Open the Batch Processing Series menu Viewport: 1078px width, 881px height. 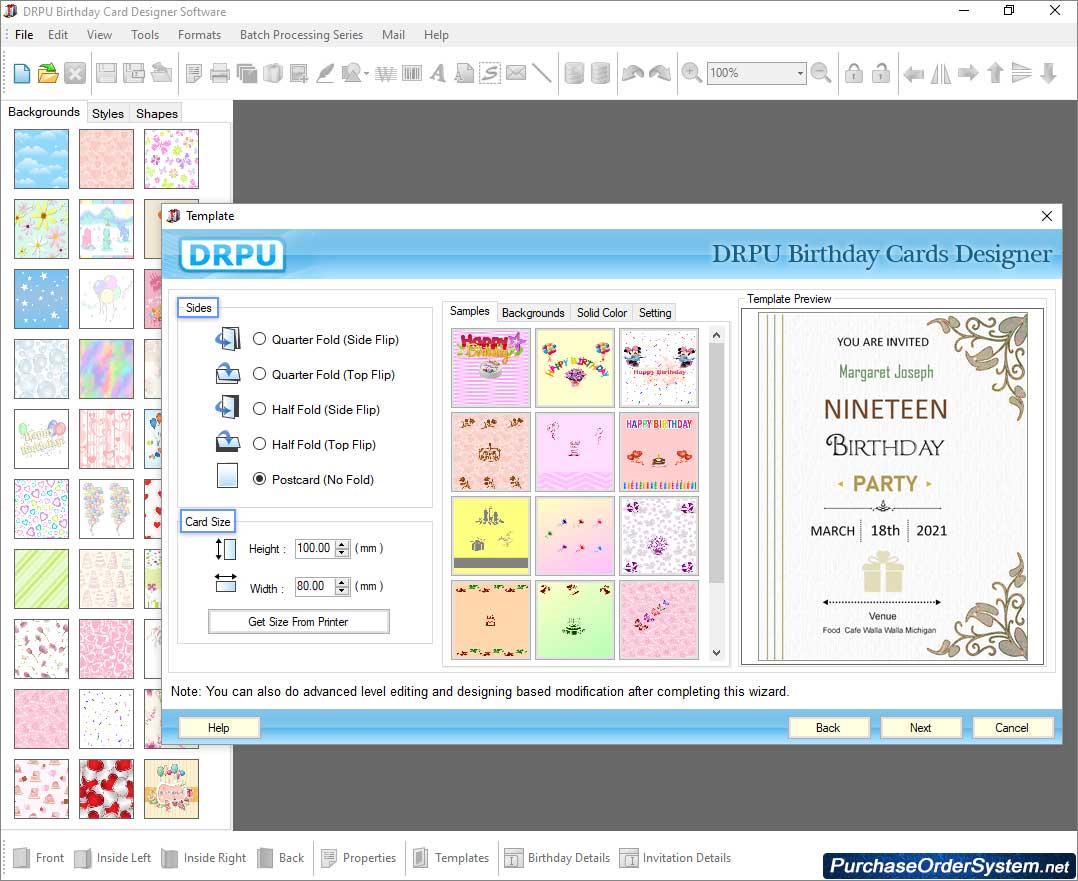click(x=301, y=34)
